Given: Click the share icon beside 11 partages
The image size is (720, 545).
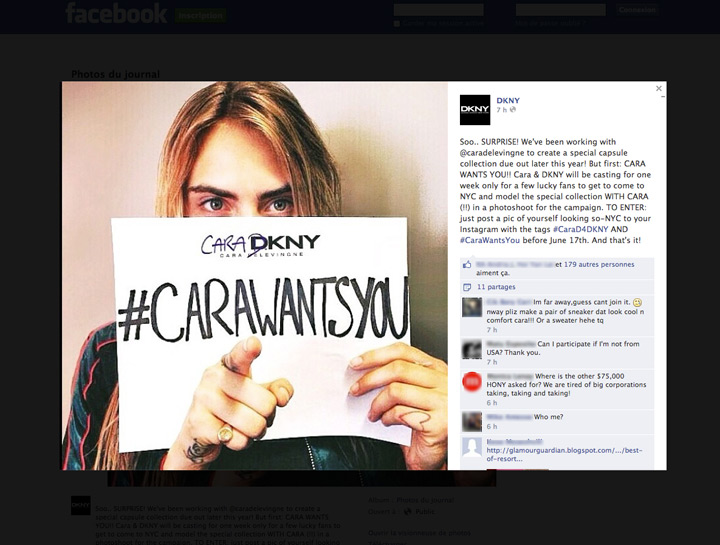Looking at the screenshot, I should coord(467,287).
